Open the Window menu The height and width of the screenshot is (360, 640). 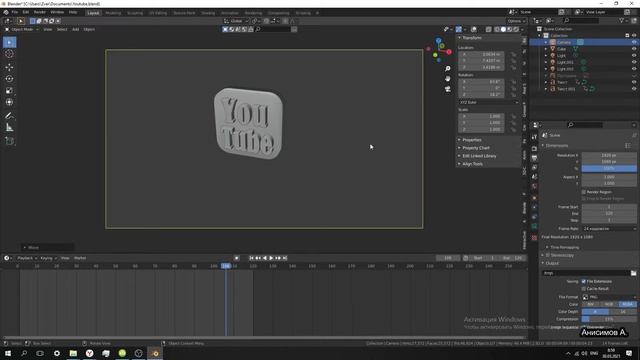click(57, 12)
